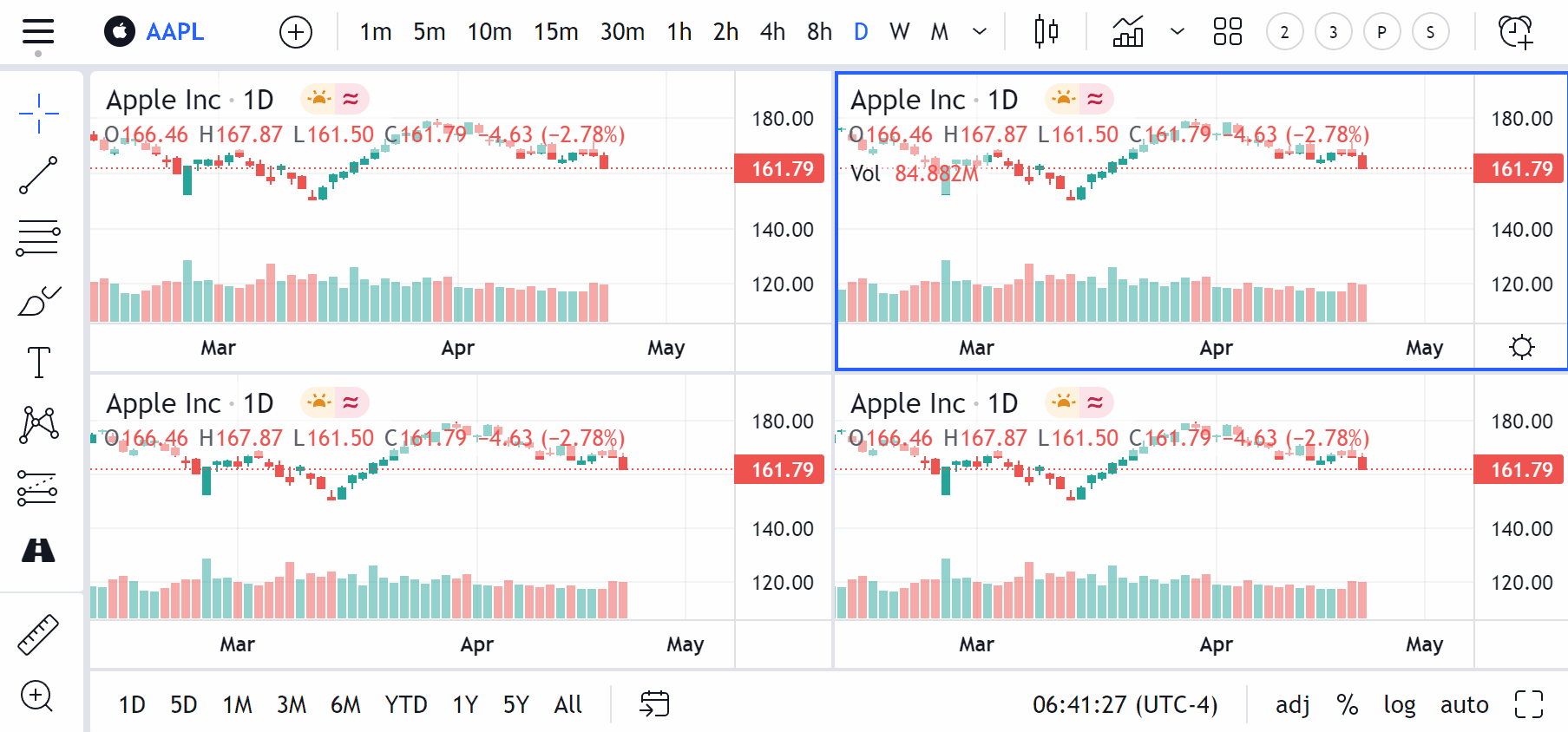Open the hamburger main menu
Screen dimensions: 1568x732
[38, 32]
